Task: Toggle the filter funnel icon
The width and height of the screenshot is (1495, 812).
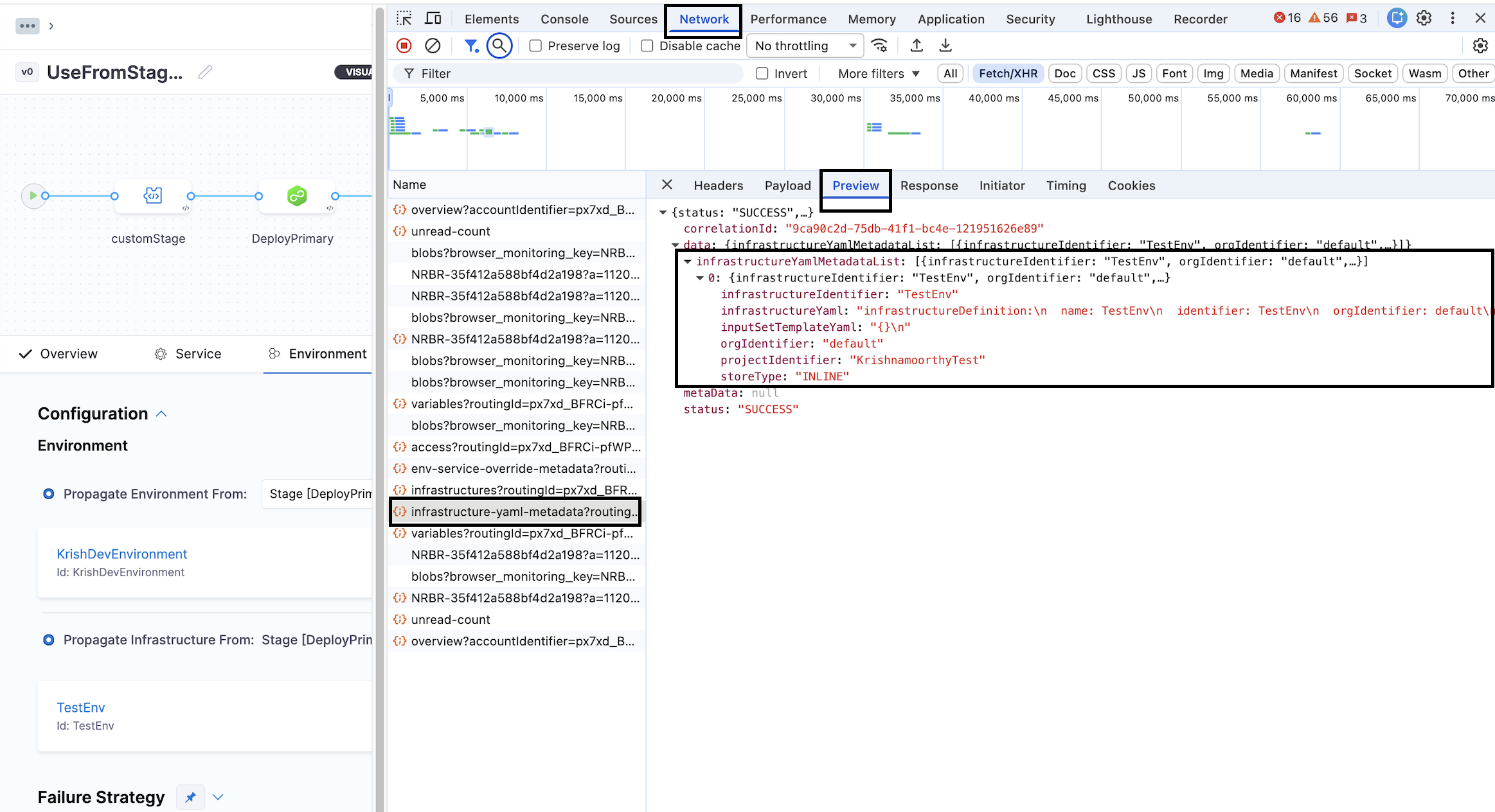Action: (x=471, y=46)
